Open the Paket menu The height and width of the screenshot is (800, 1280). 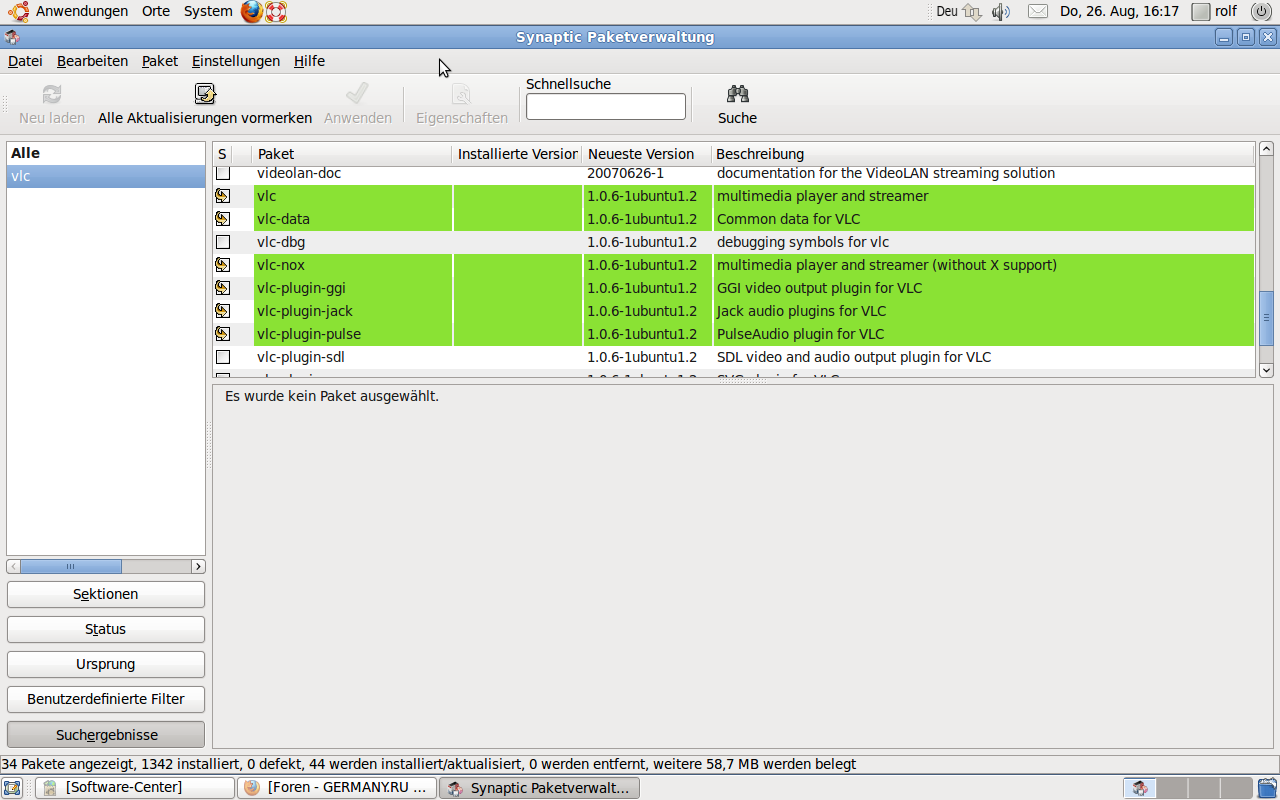pos(160,61)
